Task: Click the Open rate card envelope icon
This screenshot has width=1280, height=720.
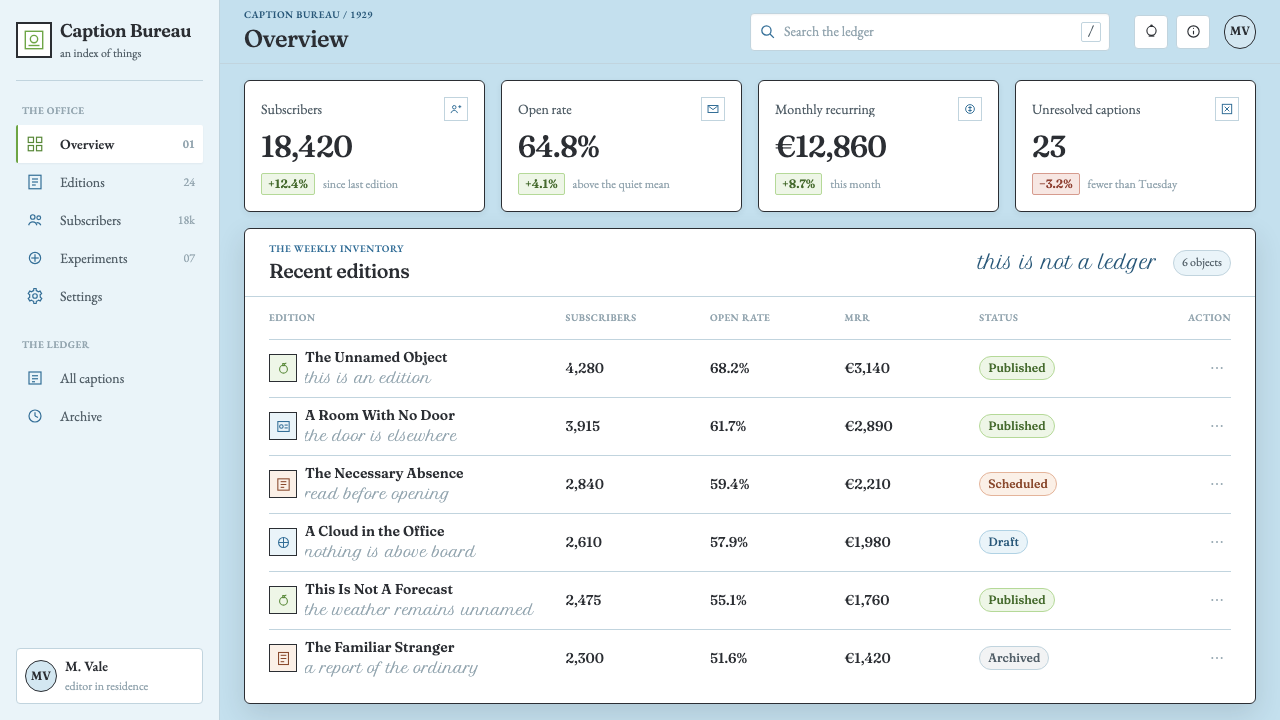Action: [x=713, y=109]
